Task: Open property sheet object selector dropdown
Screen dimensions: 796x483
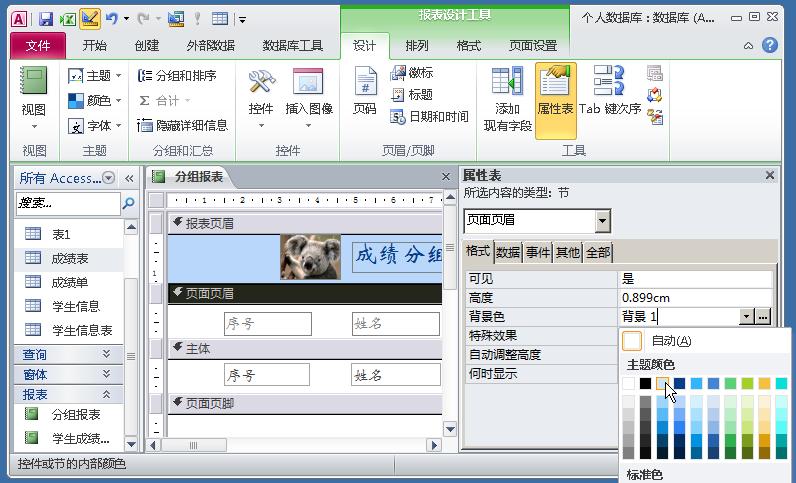Action: coord(602,221)
